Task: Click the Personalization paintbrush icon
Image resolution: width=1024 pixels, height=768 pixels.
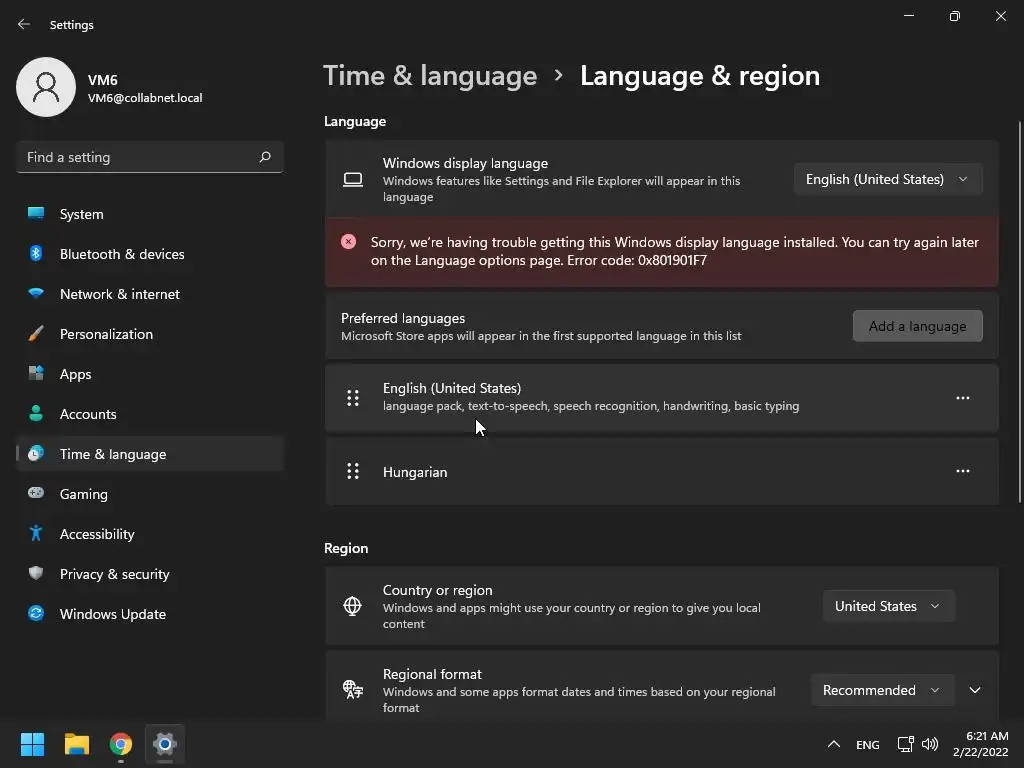Action: pyautogui.click(x=36, y=334)
